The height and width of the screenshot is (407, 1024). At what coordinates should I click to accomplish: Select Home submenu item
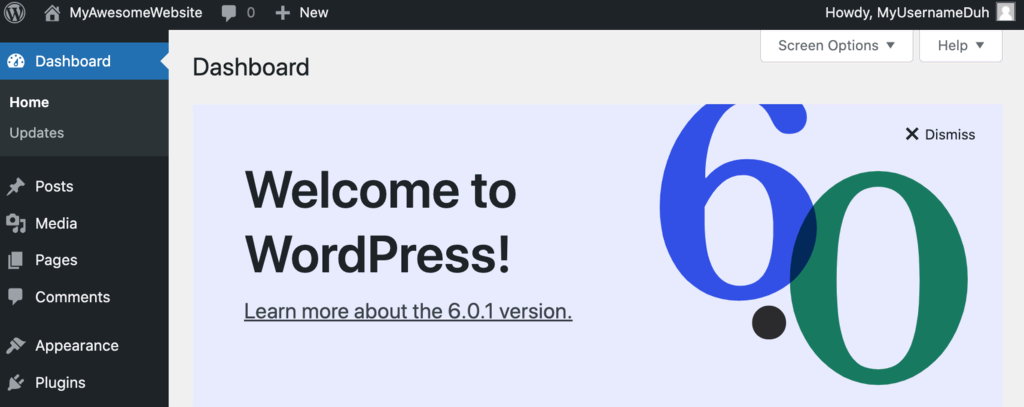coord(29,103)
